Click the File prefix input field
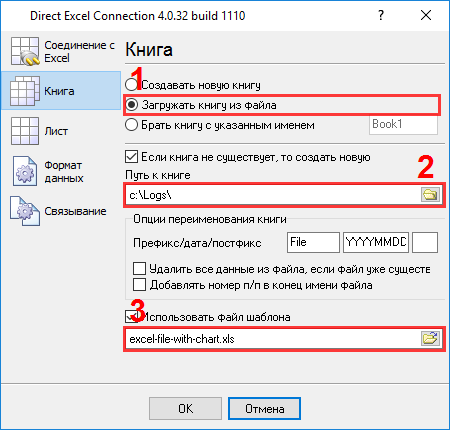450x430 pixels. point(313,242)
